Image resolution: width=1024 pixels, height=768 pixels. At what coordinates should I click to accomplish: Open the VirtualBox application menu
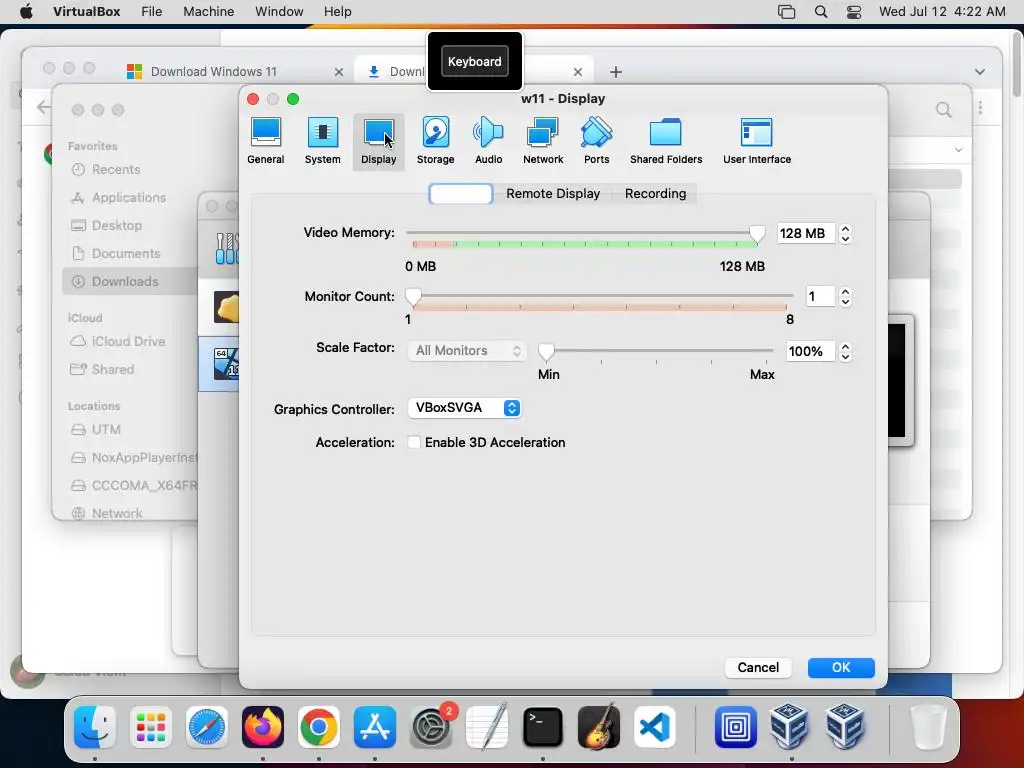coord(87,12)
